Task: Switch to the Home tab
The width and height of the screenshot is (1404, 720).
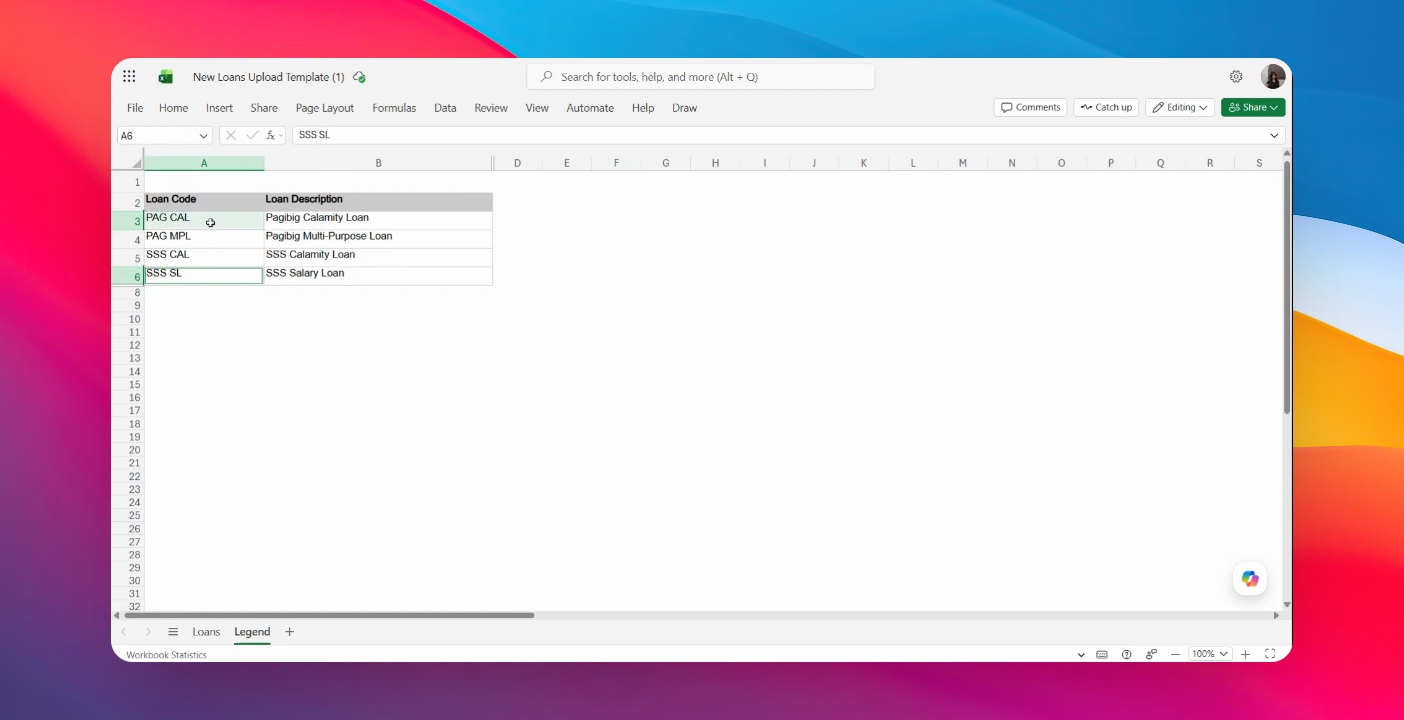Action: pyautogui.click(x=173, y=108)
